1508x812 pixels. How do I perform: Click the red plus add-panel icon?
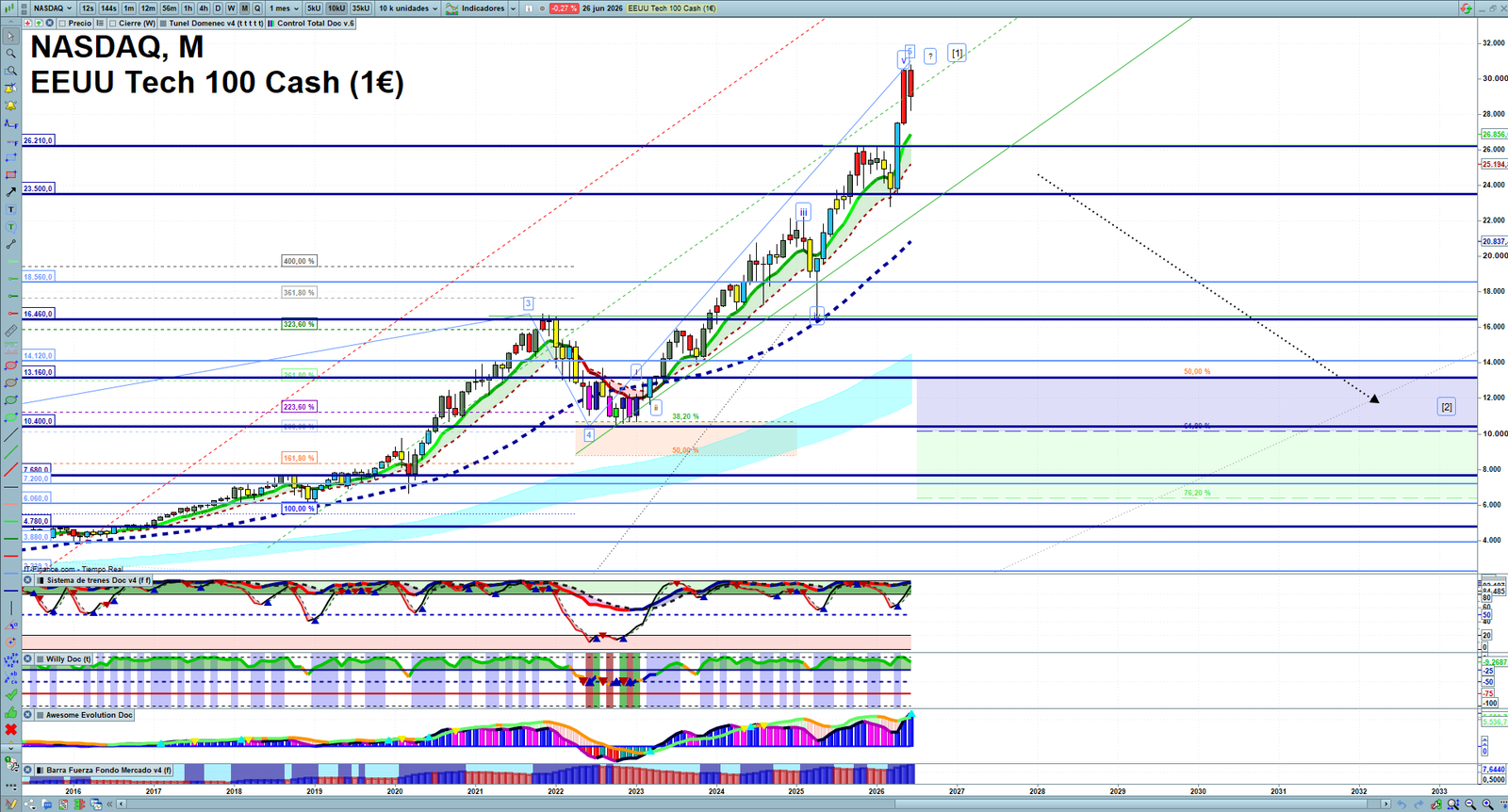27,23
